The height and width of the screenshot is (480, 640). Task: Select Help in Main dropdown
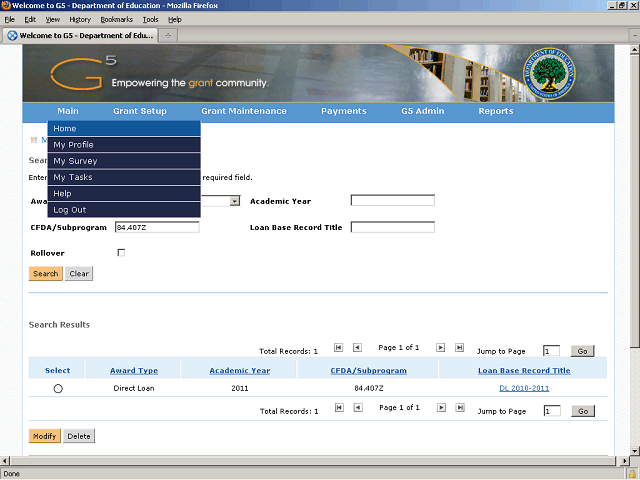(124, 194)
